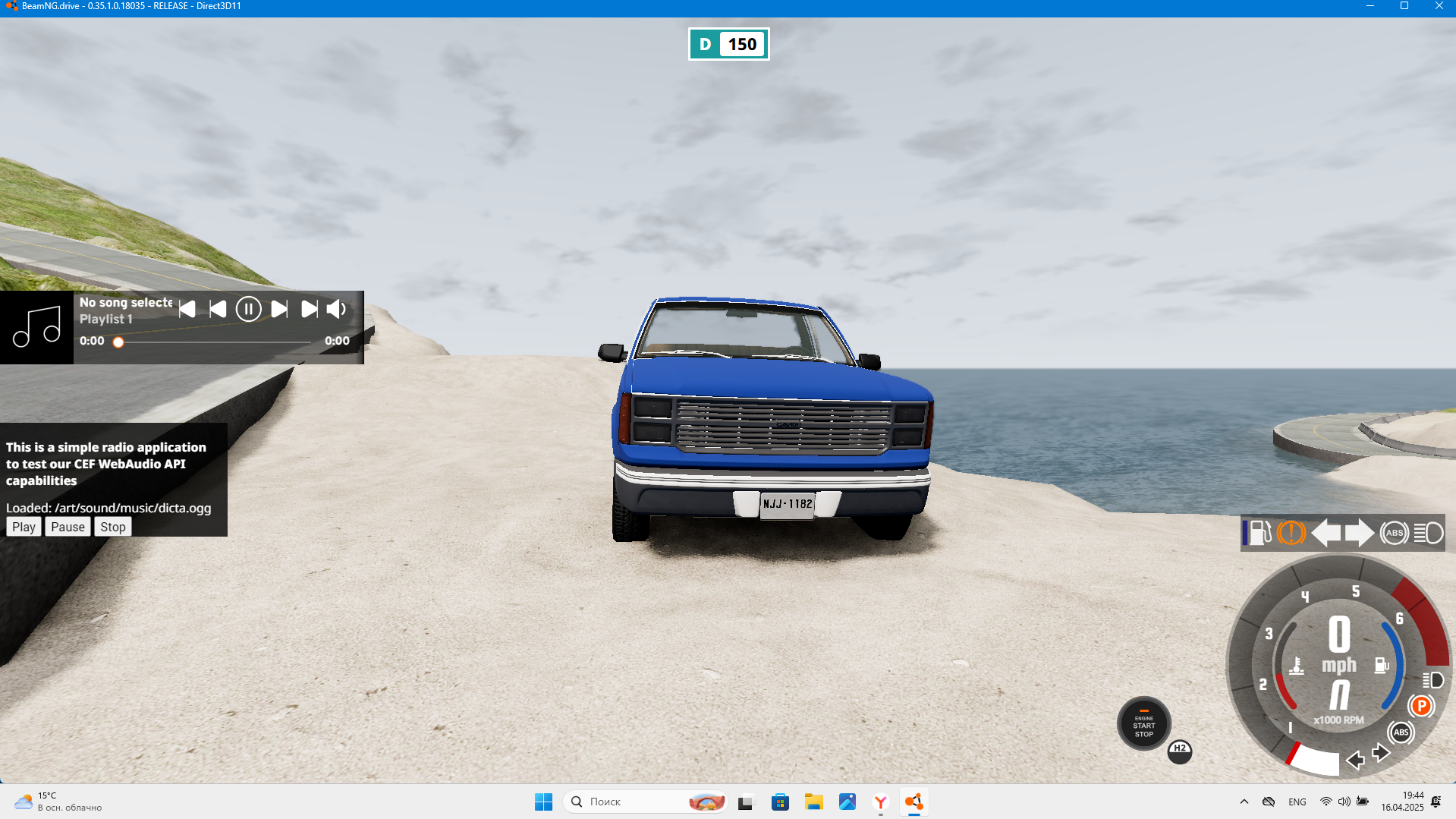Click the right signal arrow on tachometer
This screenshot has width=1456, height=819.
click(x=1381, y=752)
